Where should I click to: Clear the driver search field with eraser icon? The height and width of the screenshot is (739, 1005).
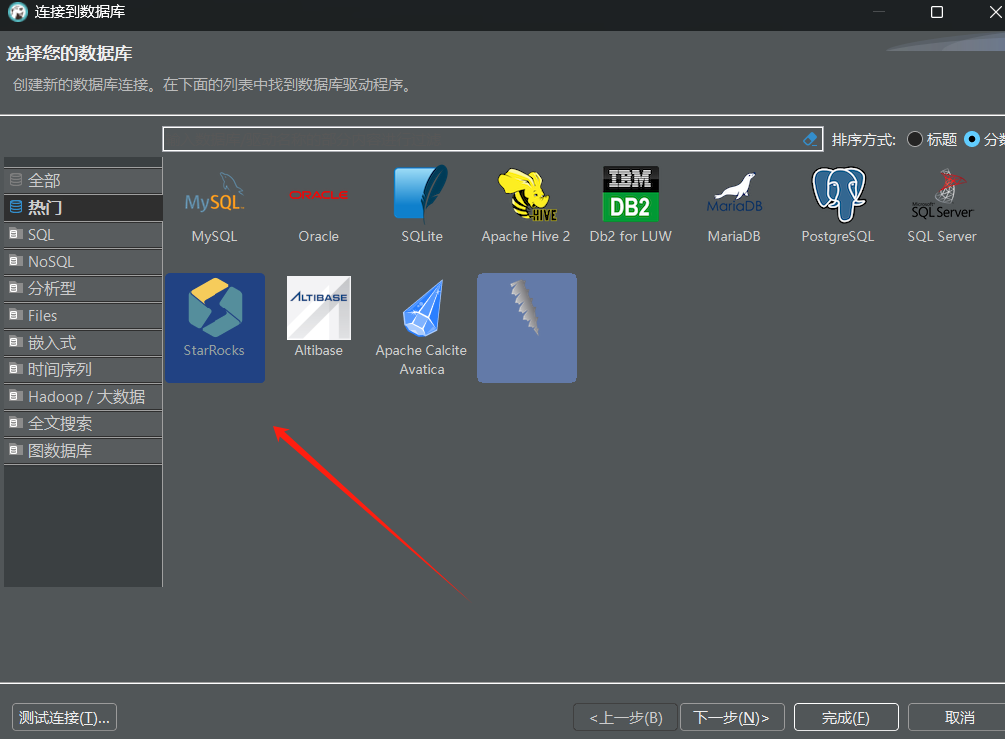pos(810,139)
